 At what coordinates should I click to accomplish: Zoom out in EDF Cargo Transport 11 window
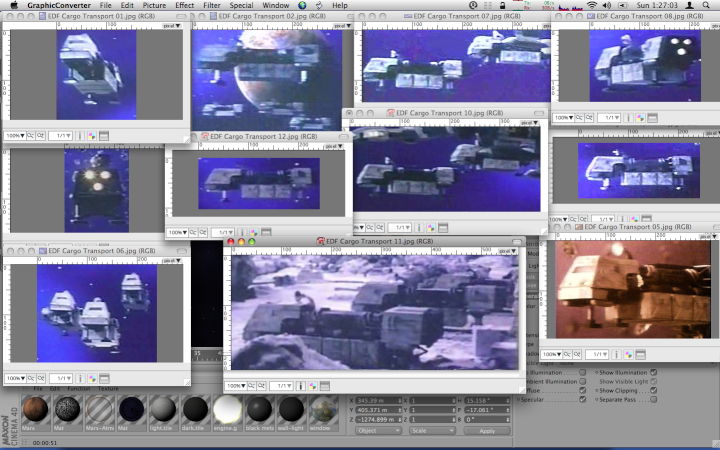252,386
